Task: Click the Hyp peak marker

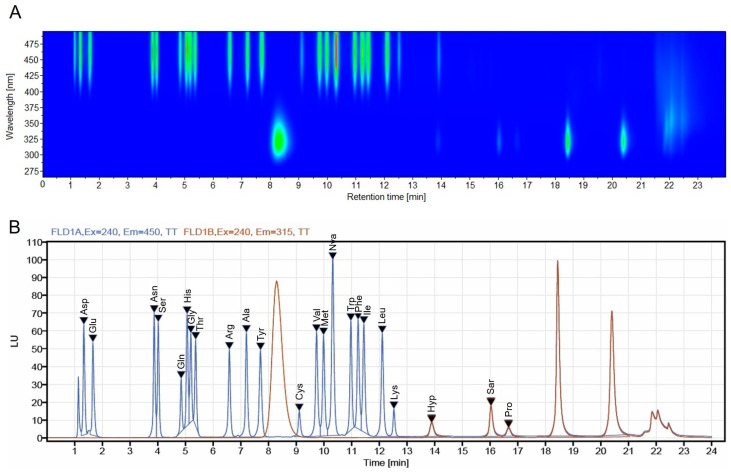Action: (x=432, y=417)
